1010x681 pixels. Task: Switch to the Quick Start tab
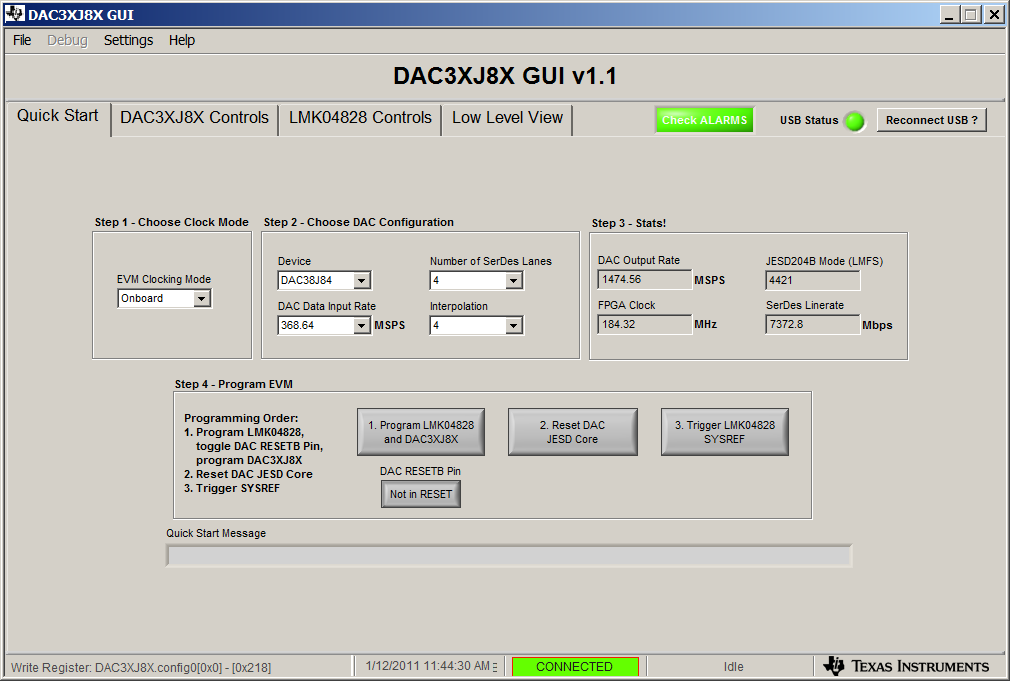pos(57,116)
